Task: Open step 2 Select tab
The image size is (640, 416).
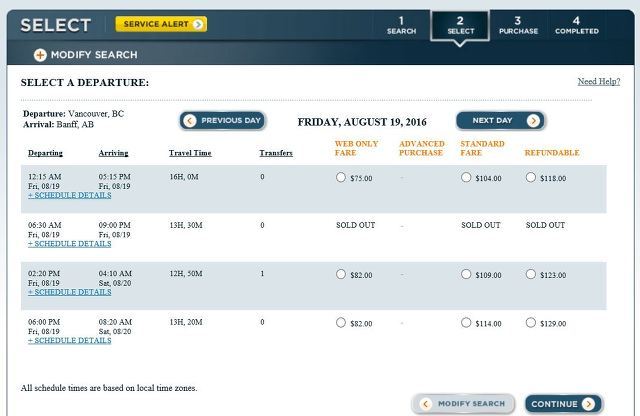Action: coord(460,25)
